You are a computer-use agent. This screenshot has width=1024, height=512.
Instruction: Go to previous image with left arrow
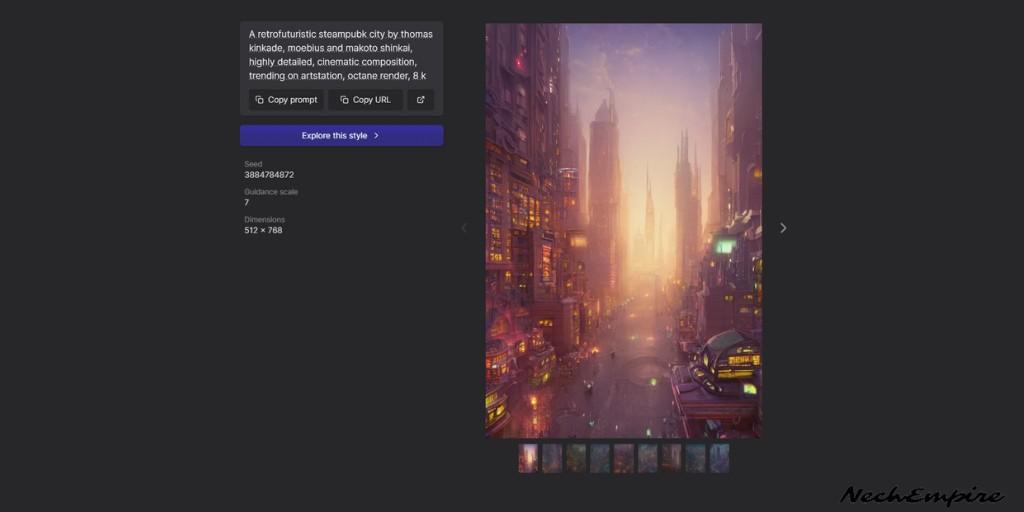(464, 228)
